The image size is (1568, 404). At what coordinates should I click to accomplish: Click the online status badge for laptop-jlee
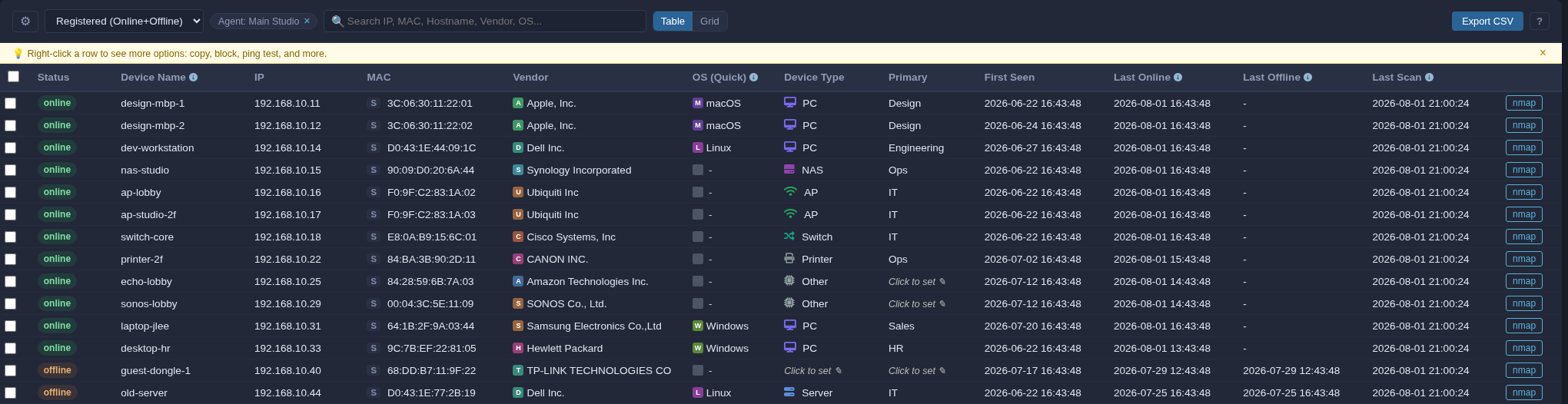(57, 326)
